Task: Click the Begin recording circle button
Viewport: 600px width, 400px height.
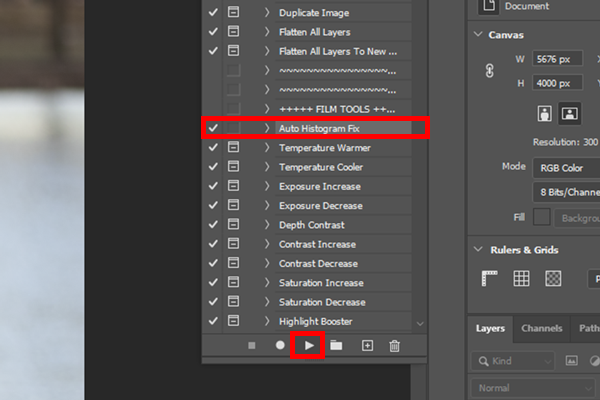Action: coord(280,345)
